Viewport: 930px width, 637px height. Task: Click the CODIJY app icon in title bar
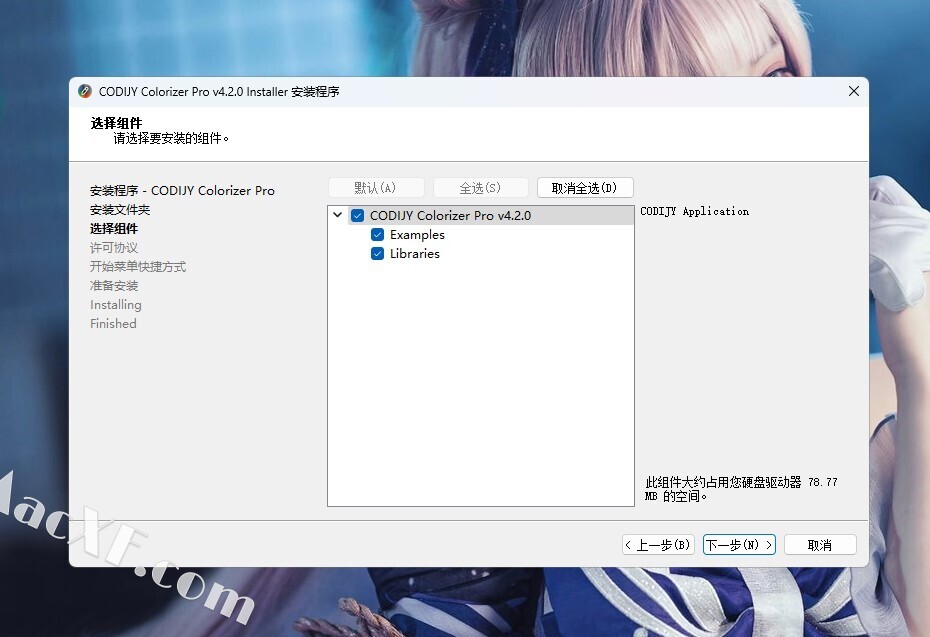pos(86,92)
